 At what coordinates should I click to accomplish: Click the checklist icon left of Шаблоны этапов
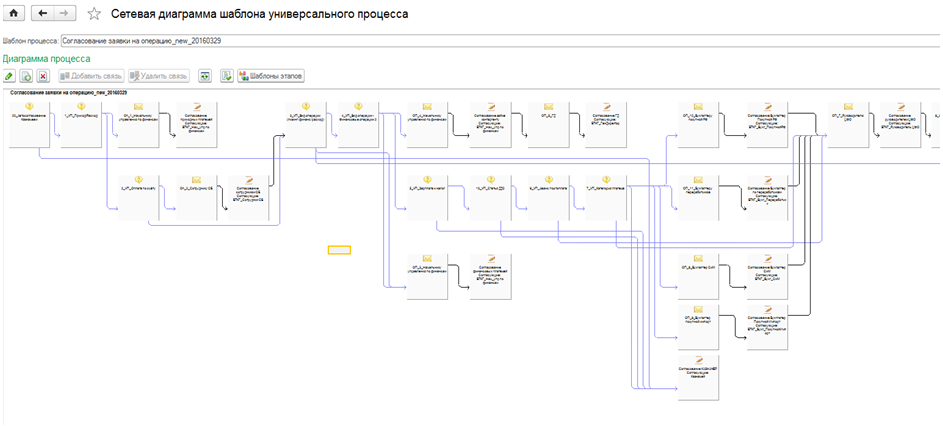[227, 76]
